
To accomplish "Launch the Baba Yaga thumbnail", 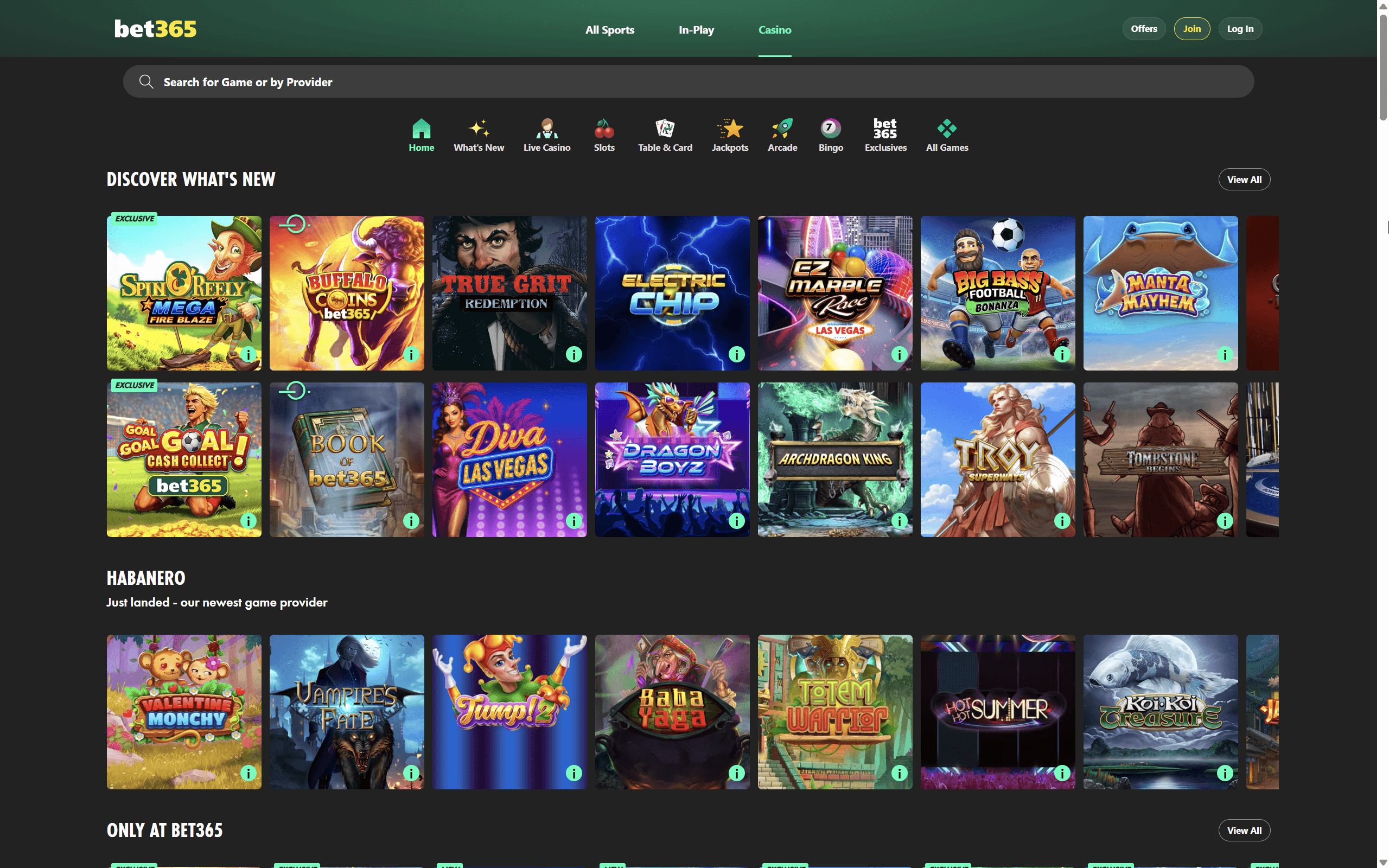I will click(672, 711).
